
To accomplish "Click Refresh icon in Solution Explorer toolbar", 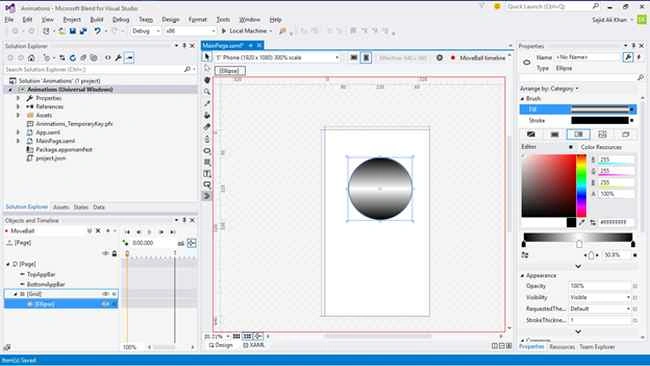I will [73, 58].
